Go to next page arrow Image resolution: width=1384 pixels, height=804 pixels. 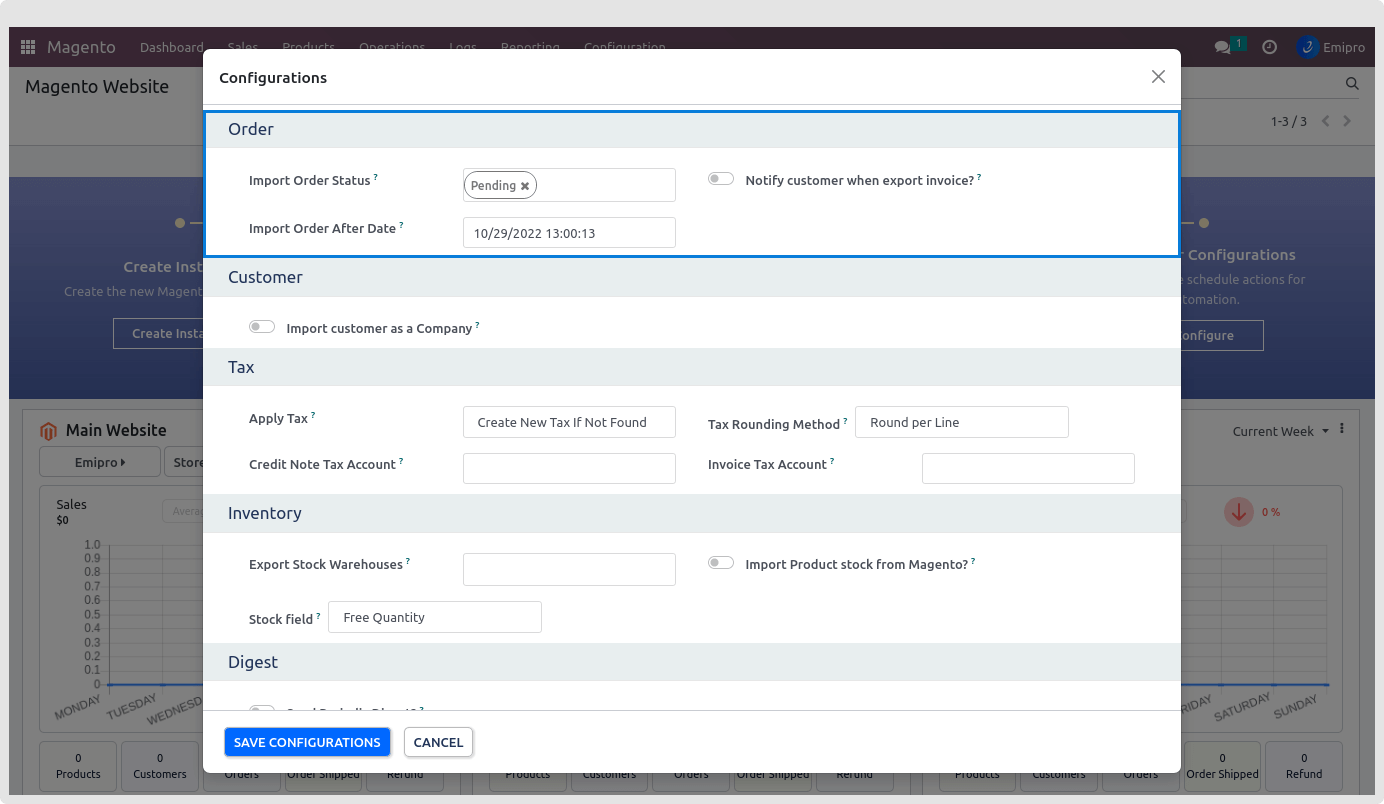pyautogui.click(x=1347, y=121)
